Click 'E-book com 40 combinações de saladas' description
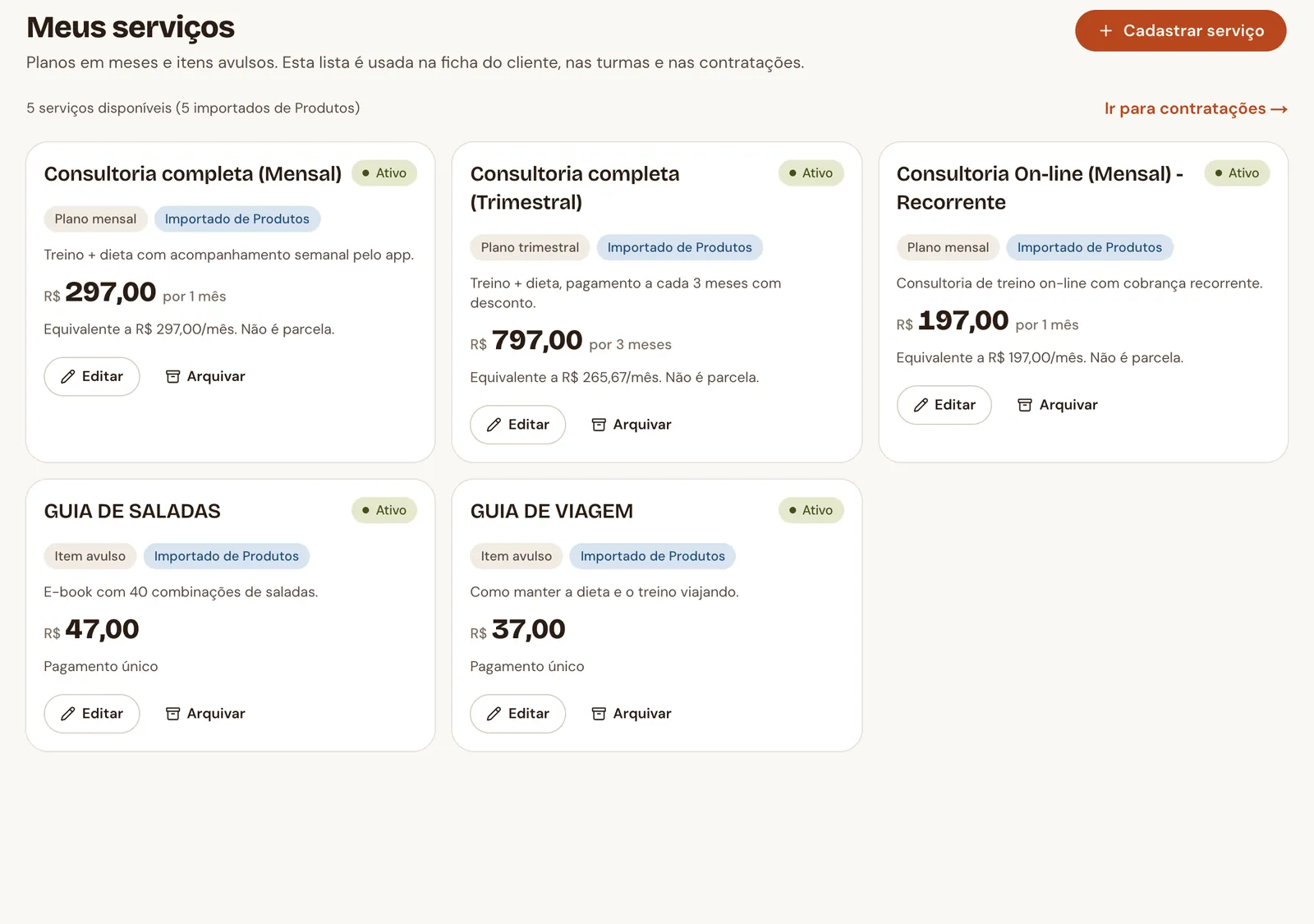Viewport: 1314px width, 924px height. tap(181, 592)
